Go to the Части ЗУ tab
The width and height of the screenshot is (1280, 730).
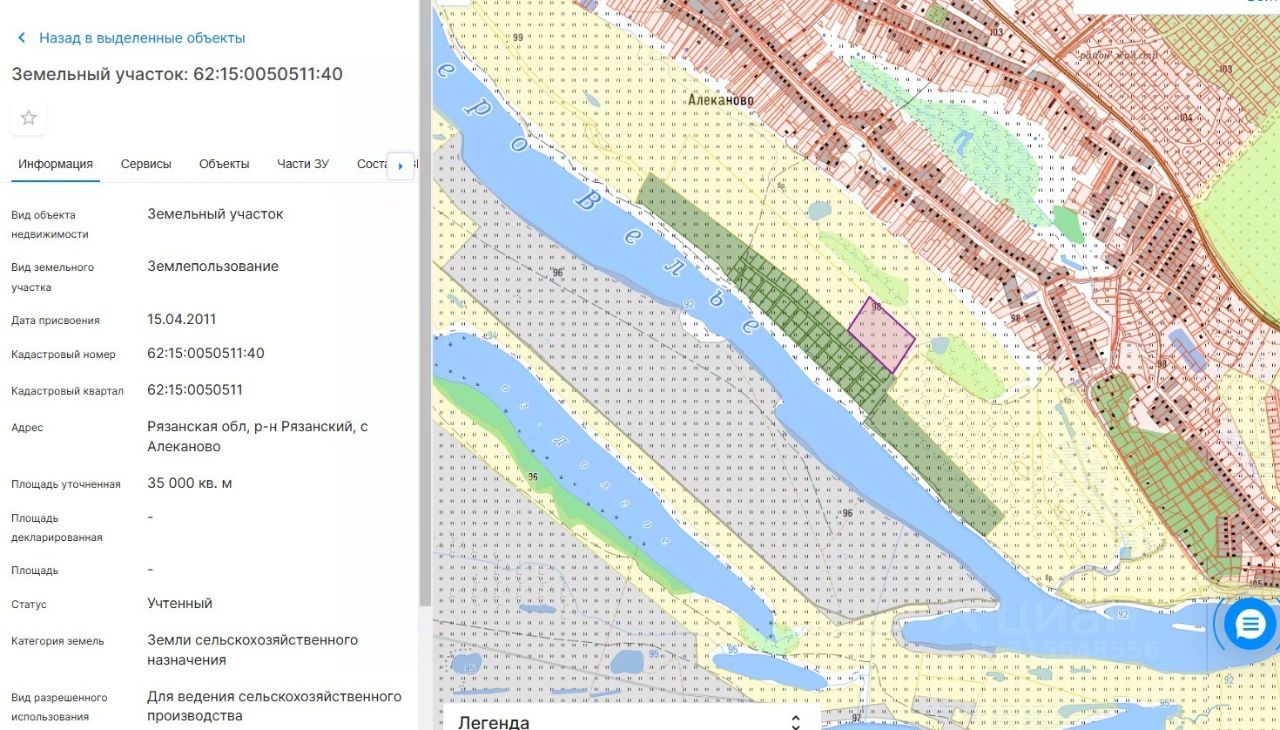(303, 164)
